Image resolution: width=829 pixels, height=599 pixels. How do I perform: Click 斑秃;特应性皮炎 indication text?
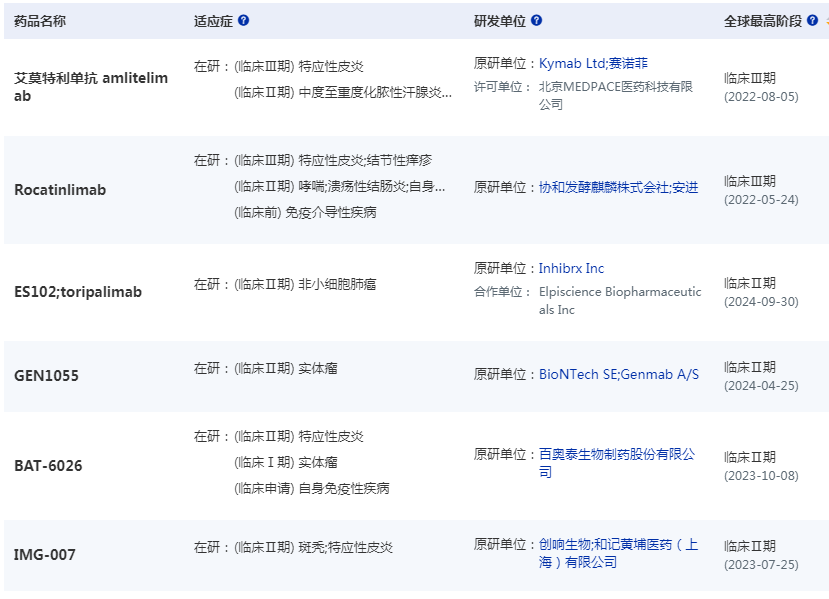[345, 547]
